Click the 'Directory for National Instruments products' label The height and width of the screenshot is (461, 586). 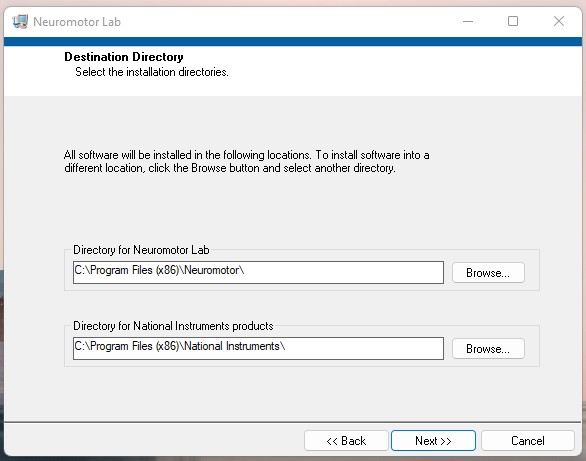[x=173, y=326]
